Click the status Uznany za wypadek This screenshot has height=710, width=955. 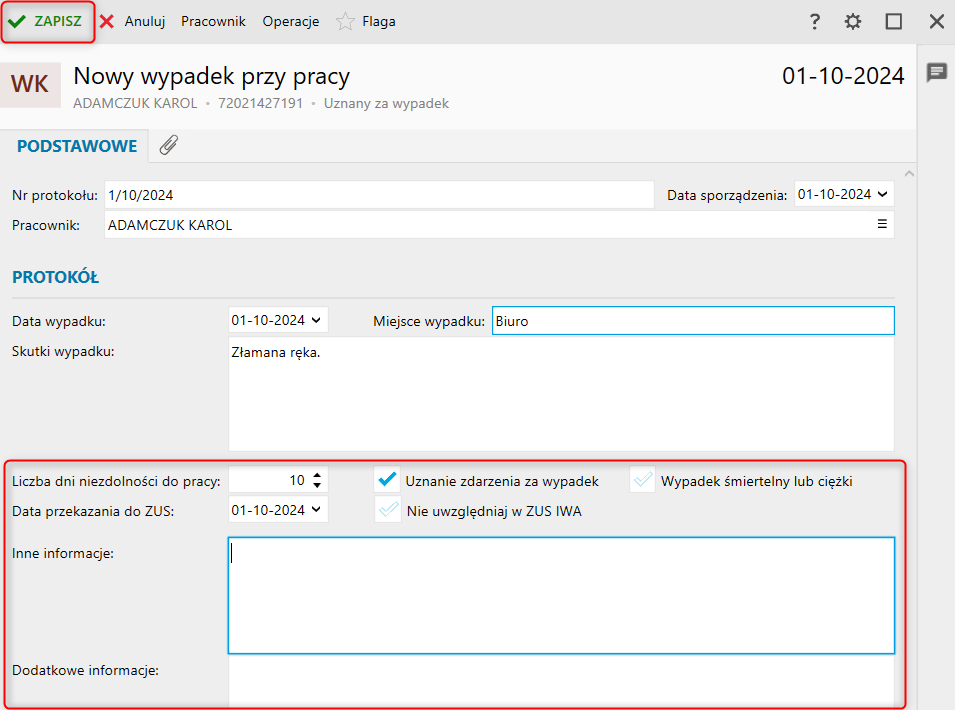click(x=386, y=104)
